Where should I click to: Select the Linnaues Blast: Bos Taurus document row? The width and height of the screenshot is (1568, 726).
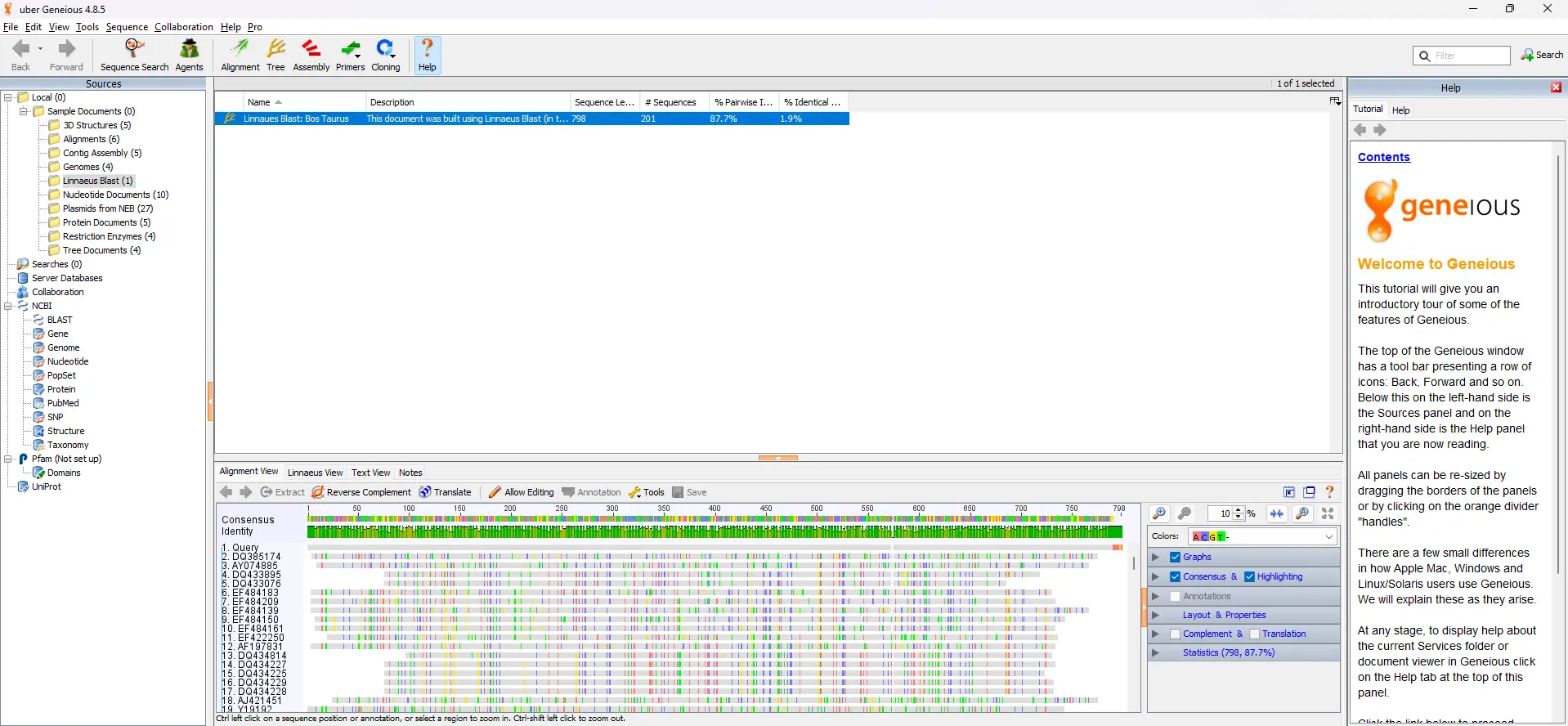tap(532, 119)
